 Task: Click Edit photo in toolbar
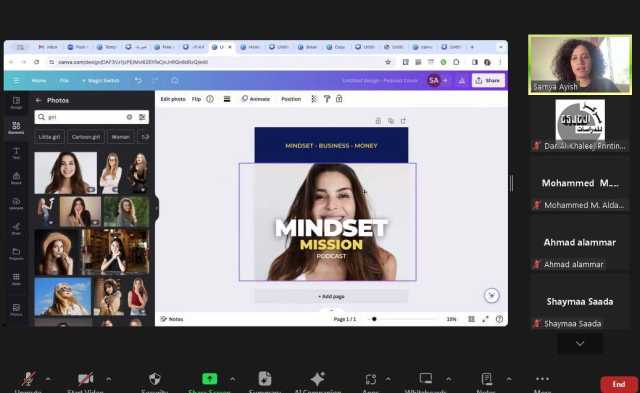(173, 99)
